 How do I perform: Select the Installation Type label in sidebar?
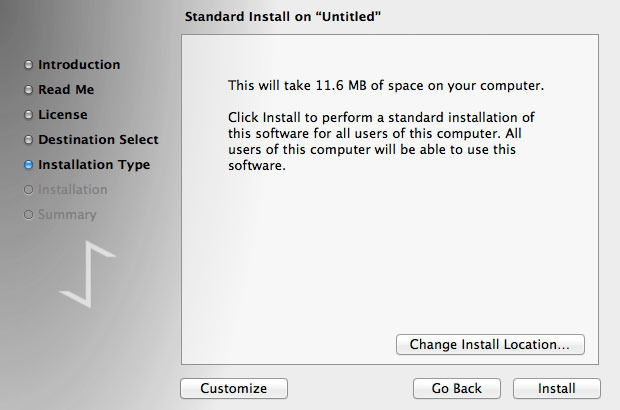pos(94,165)
